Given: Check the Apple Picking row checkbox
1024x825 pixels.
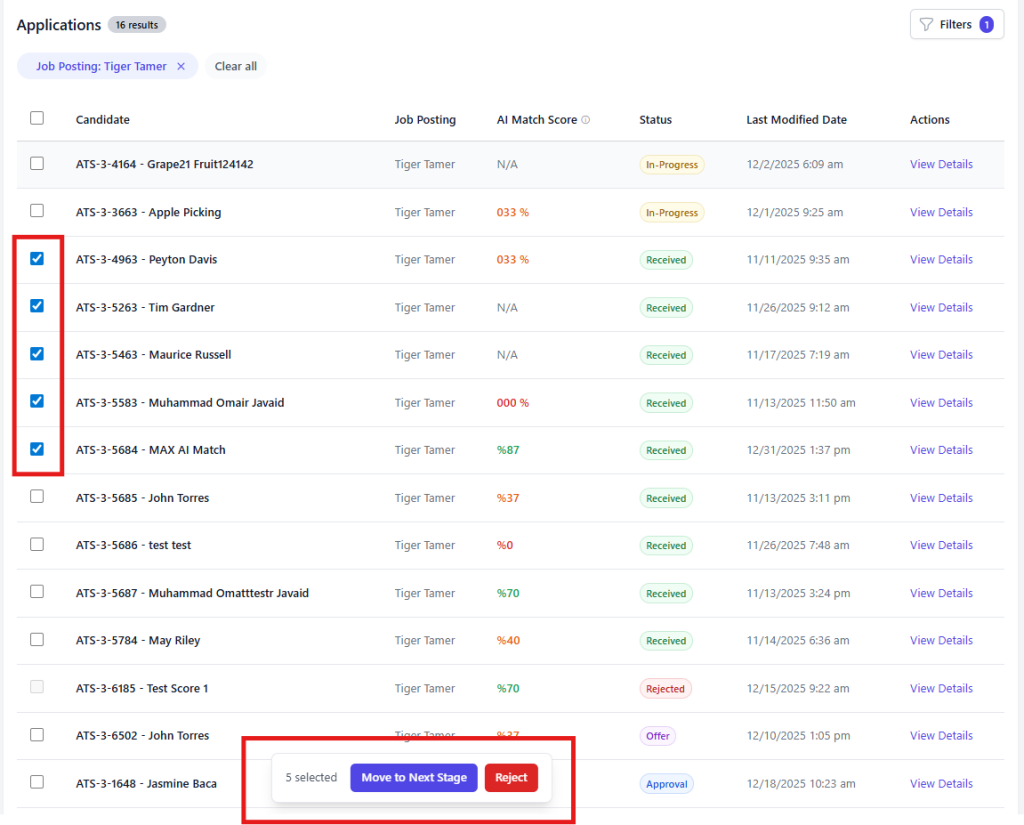Looking at the screenshot, I should coord(37,211).
